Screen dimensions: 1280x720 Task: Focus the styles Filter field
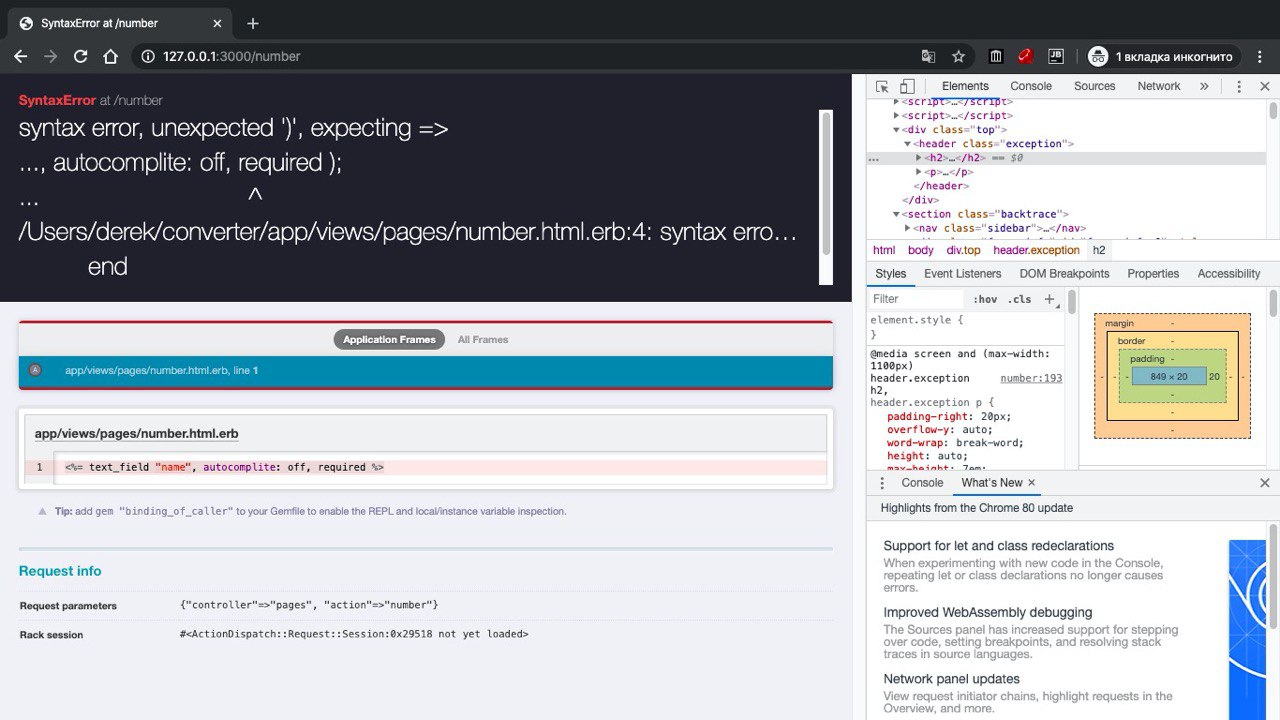click(x=915, y=299)
